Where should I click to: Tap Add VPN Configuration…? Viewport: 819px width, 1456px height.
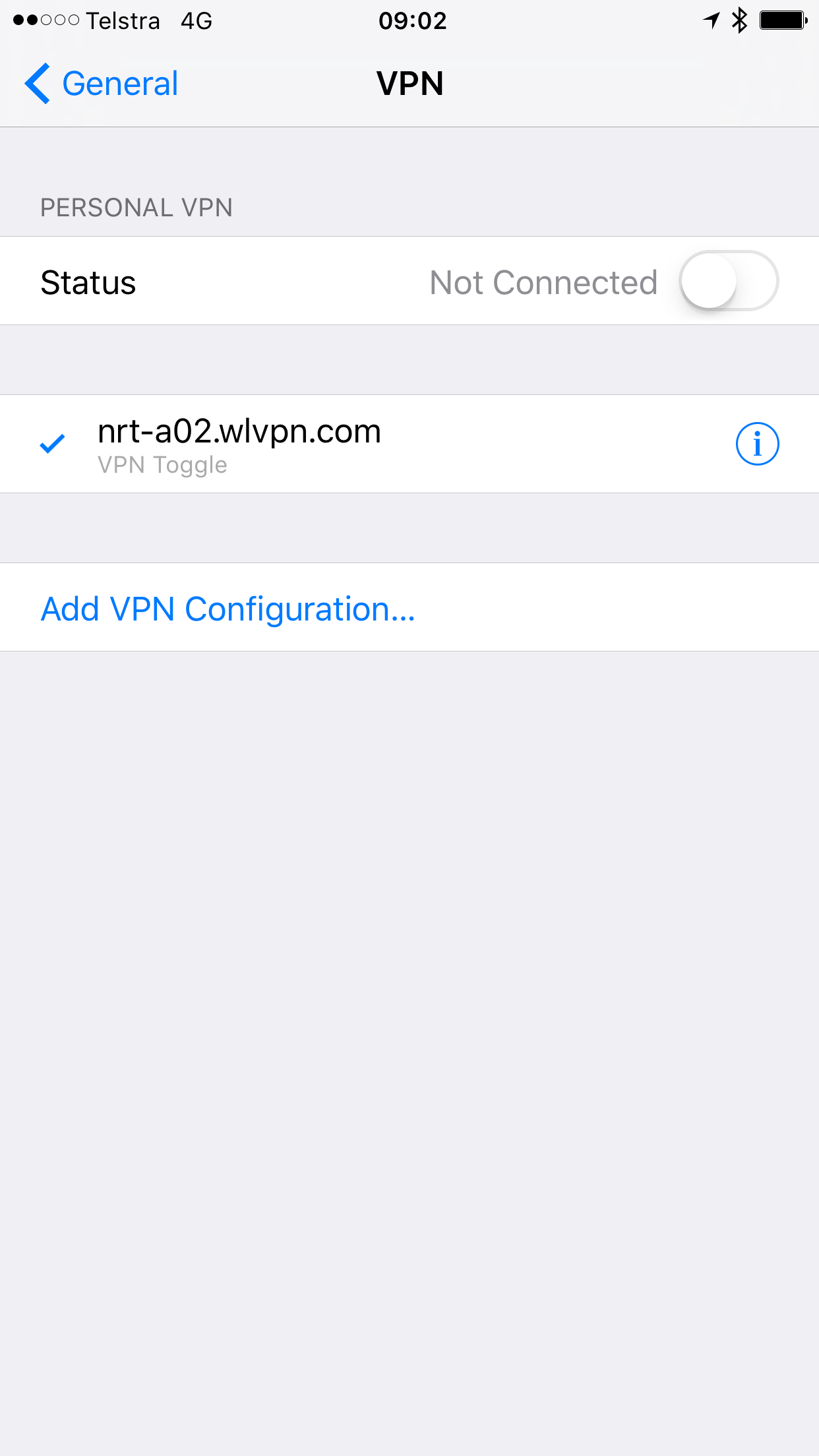[x=228, y=609]
